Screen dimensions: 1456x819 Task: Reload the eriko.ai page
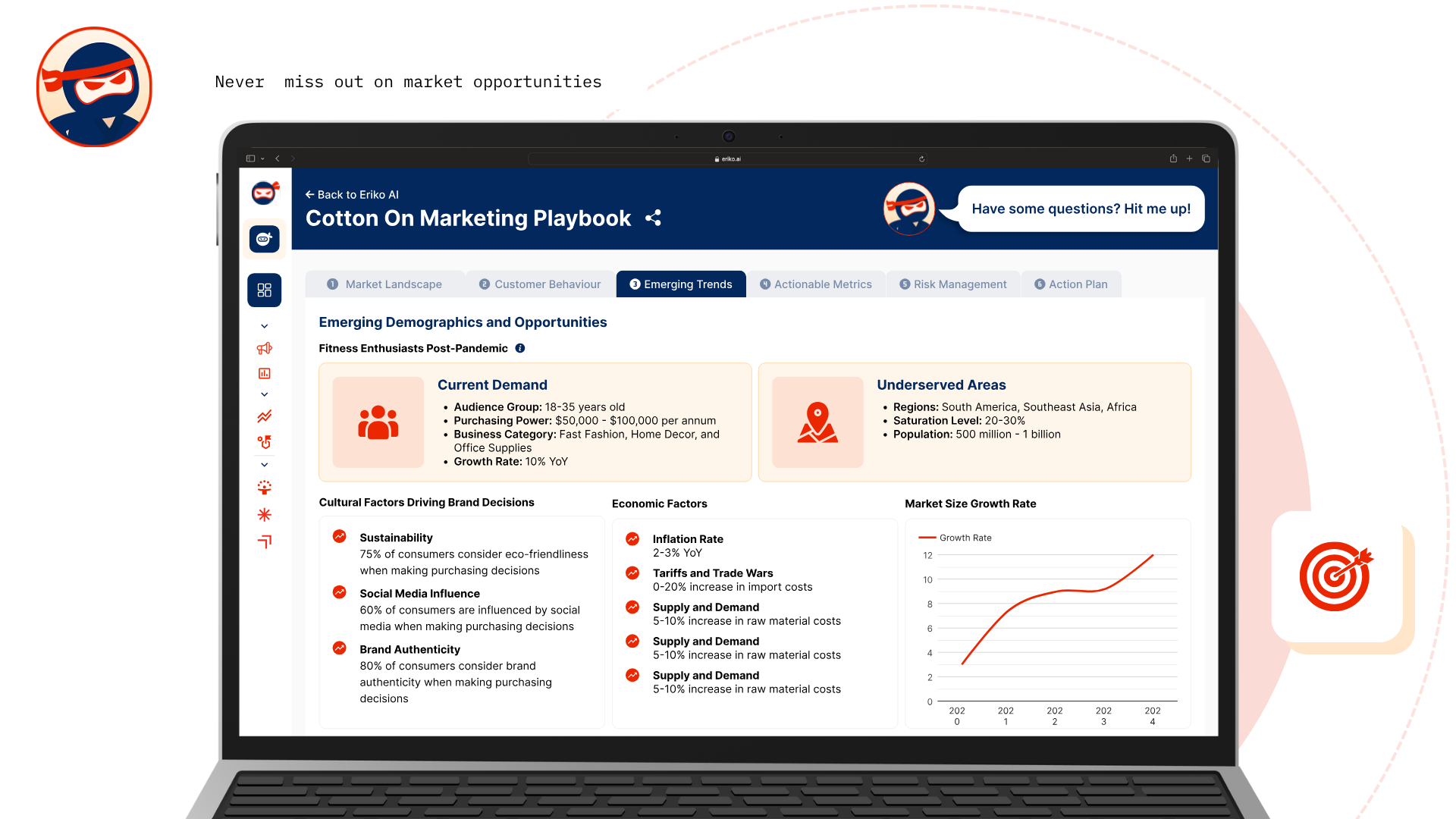click(921, 159)
